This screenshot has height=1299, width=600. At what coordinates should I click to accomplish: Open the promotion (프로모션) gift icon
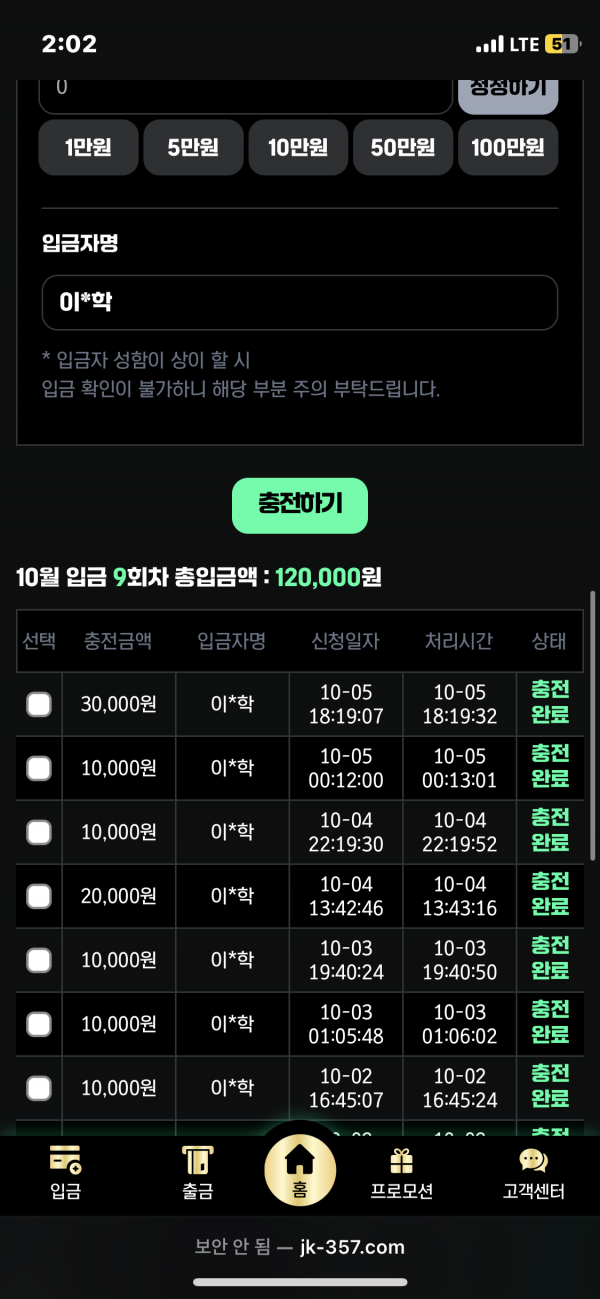[401, 1162]
